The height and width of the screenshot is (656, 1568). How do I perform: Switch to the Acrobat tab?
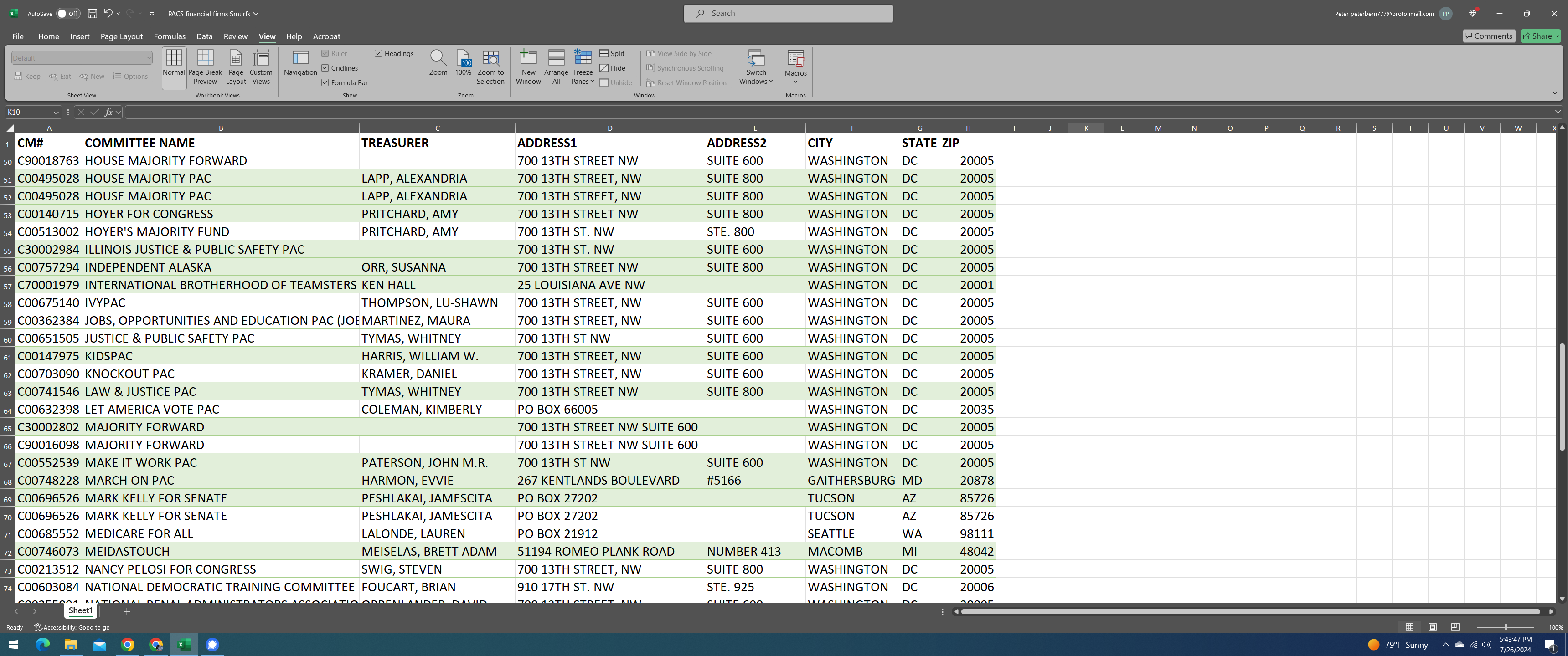click(326, 36)
